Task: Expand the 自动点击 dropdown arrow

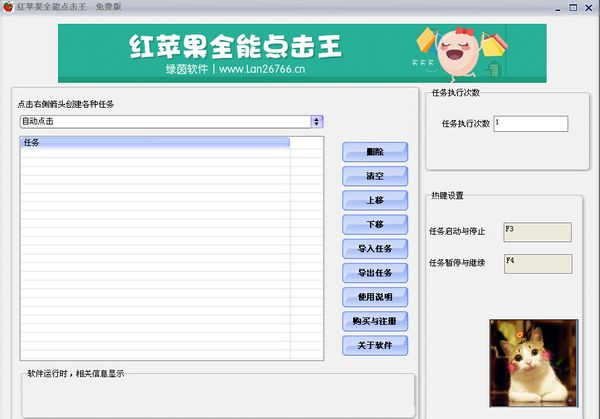Action: (x=317, y=121)
